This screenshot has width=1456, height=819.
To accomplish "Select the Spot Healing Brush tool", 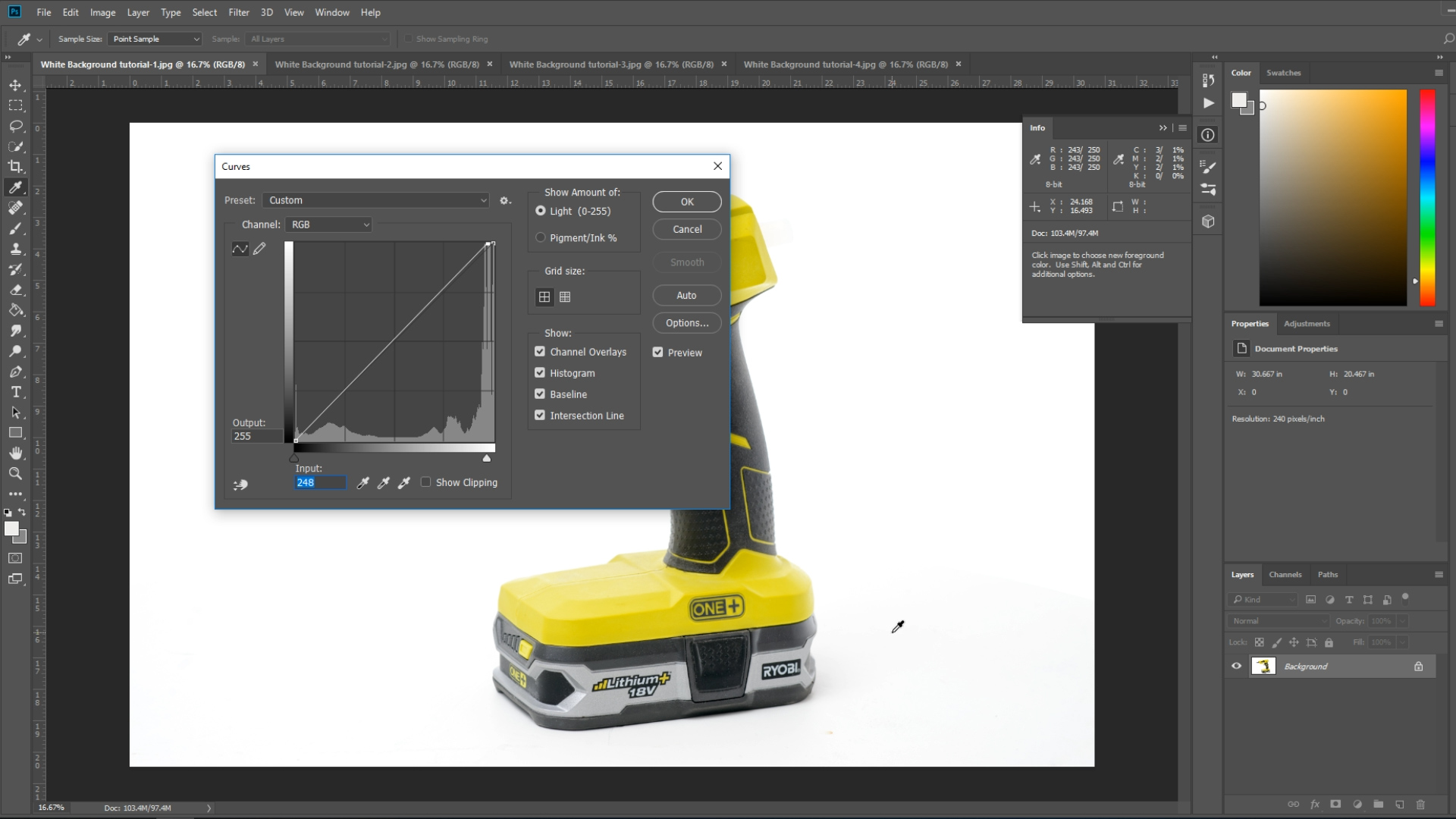I will pos(15,208).
